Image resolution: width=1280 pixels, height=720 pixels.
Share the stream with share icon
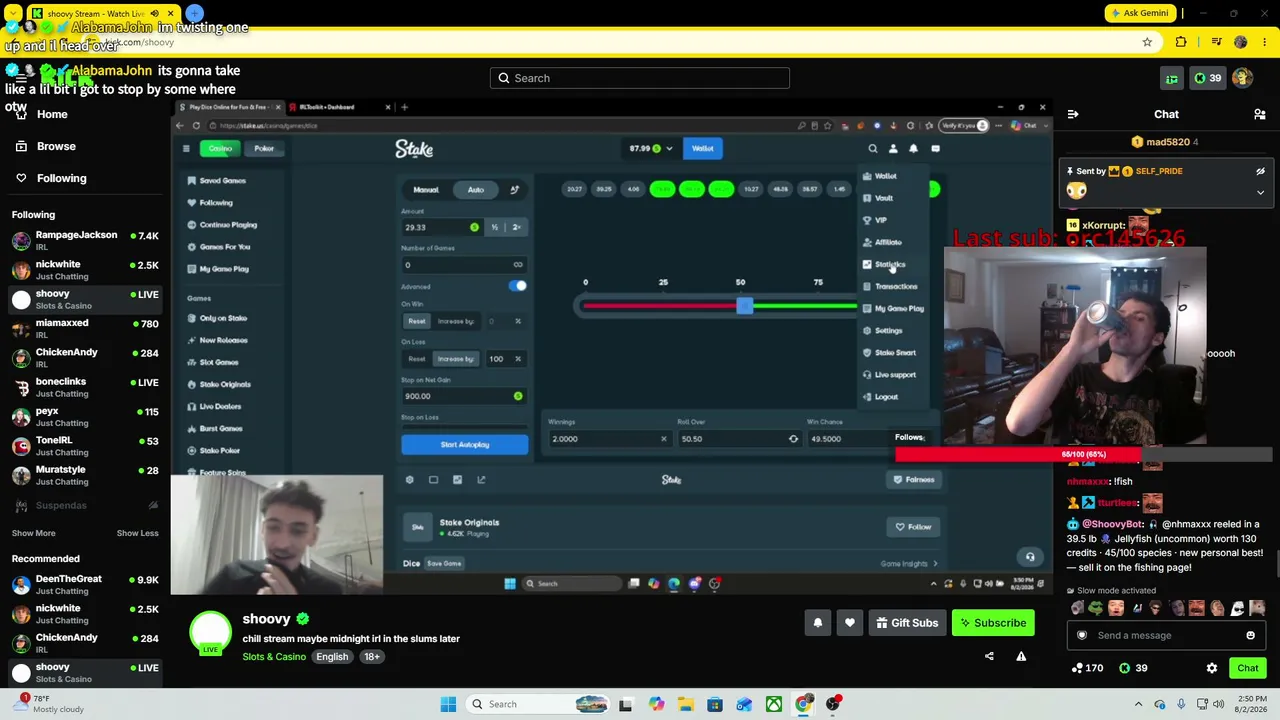point(989,656)
